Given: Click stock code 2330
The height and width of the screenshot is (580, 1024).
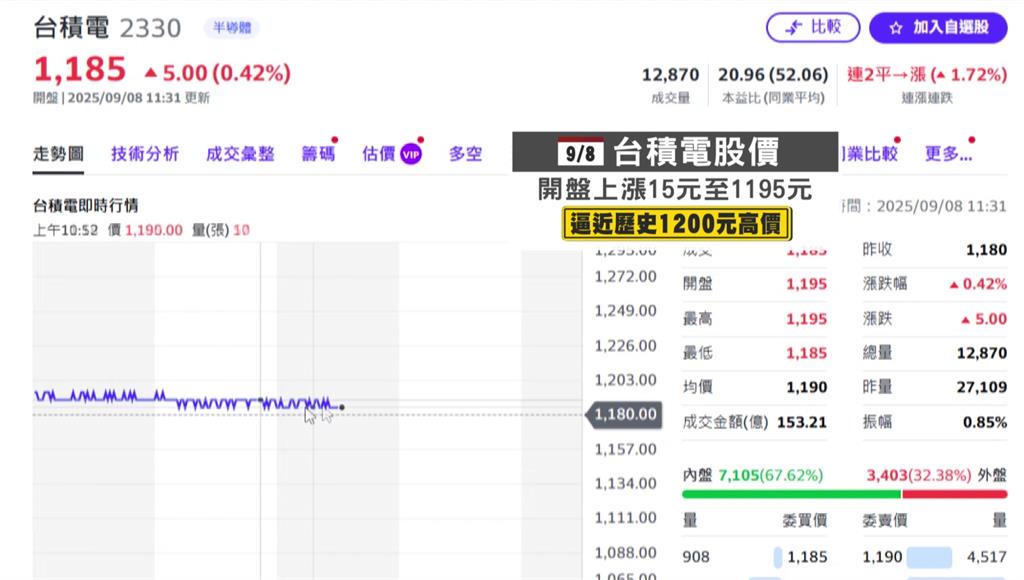Looking at the screenshot, I should click(151, 28).
